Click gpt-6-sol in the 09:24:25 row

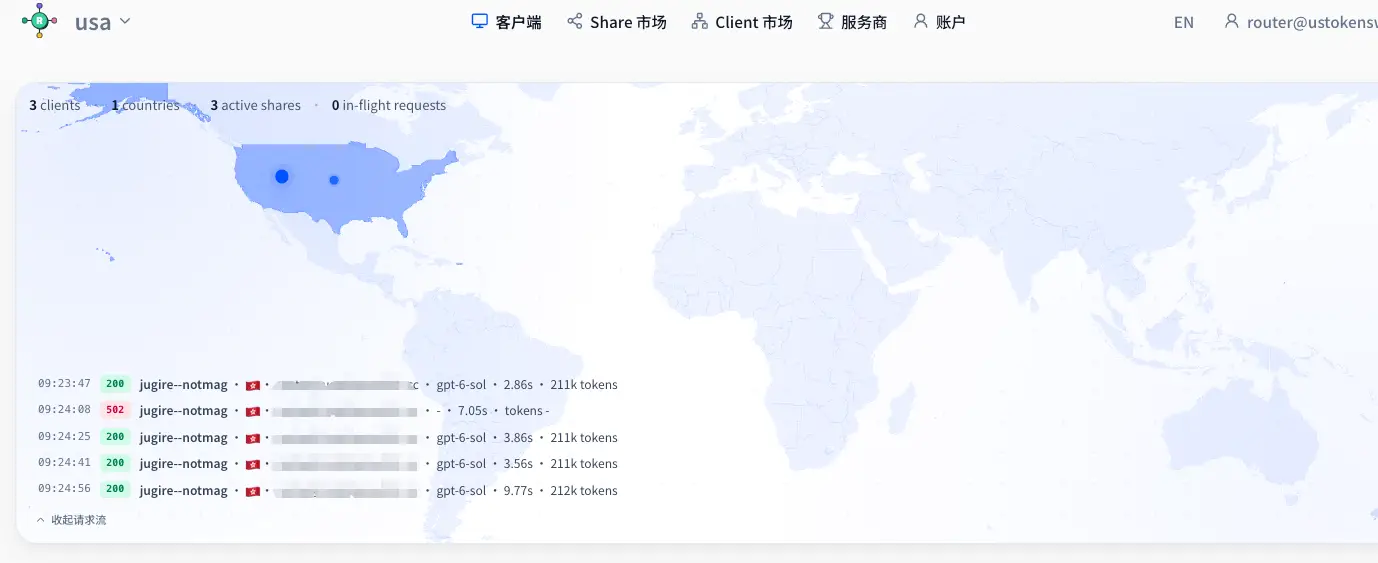461,437
